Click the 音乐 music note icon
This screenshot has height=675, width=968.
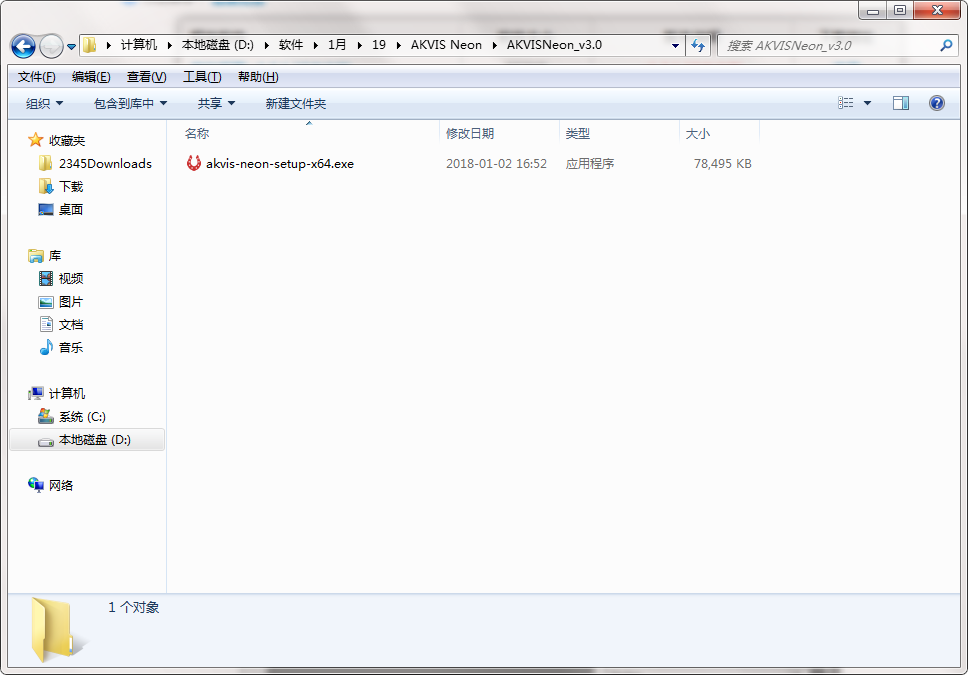pyautogui.click(x=46, y=347)
